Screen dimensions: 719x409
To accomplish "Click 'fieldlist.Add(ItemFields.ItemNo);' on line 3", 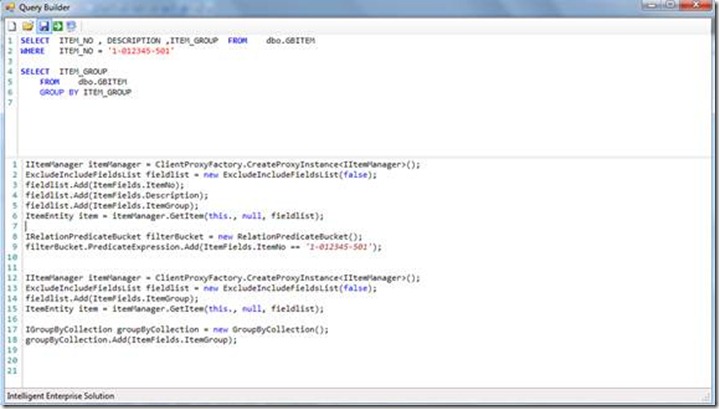I will (x=105, y=185).
